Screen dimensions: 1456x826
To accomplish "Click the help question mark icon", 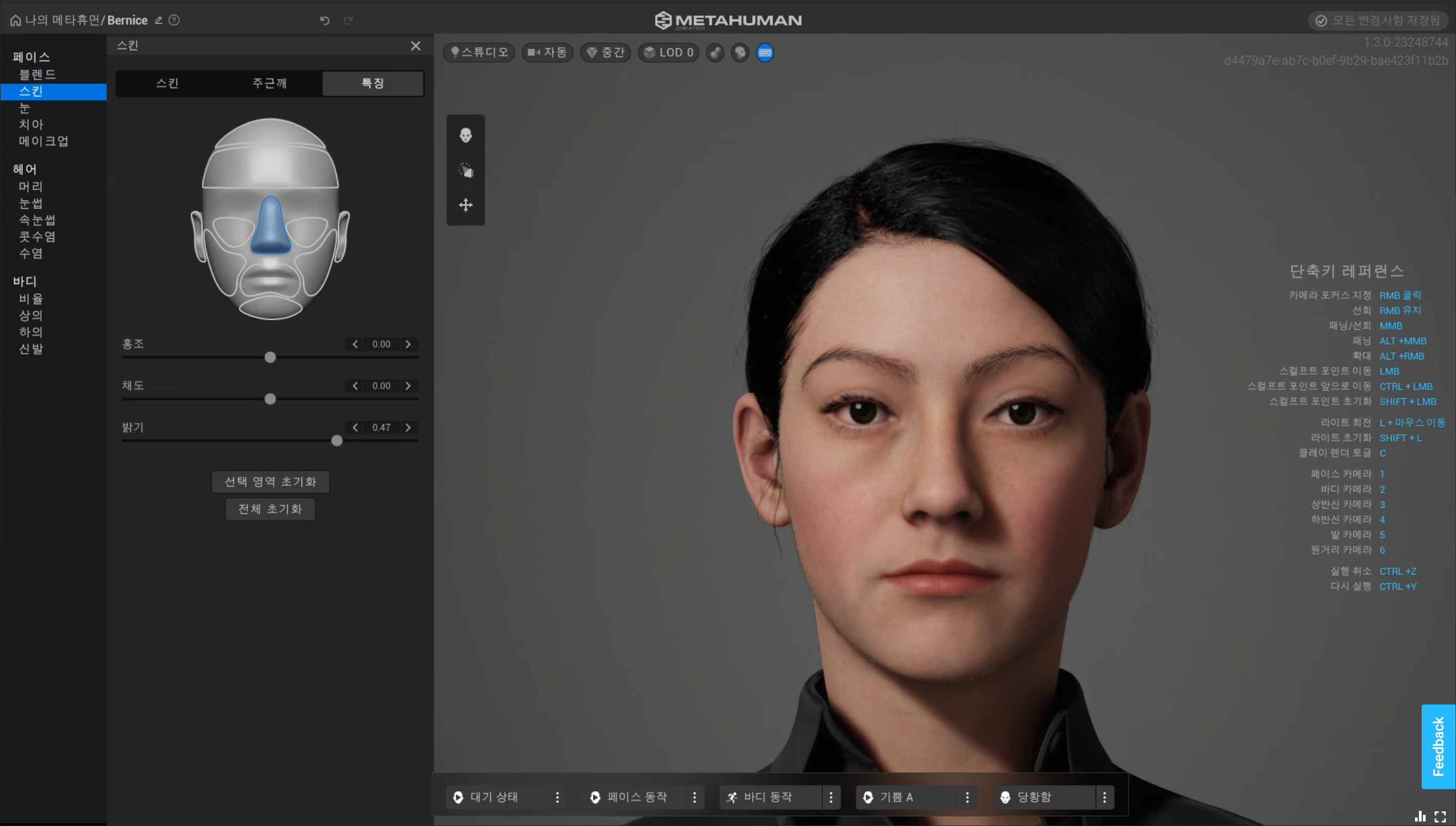I will pyautogui.click(x=175, y=21).
